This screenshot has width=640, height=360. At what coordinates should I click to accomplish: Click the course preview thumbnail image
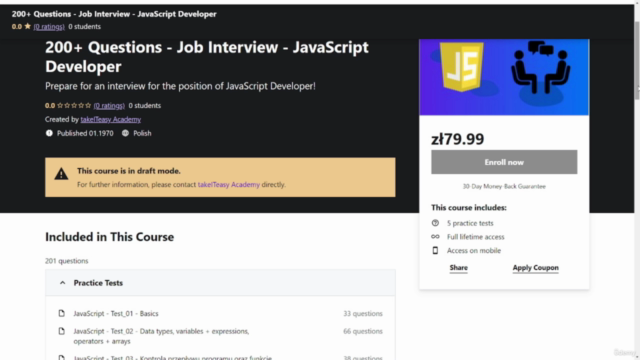[x=504, y=77]
